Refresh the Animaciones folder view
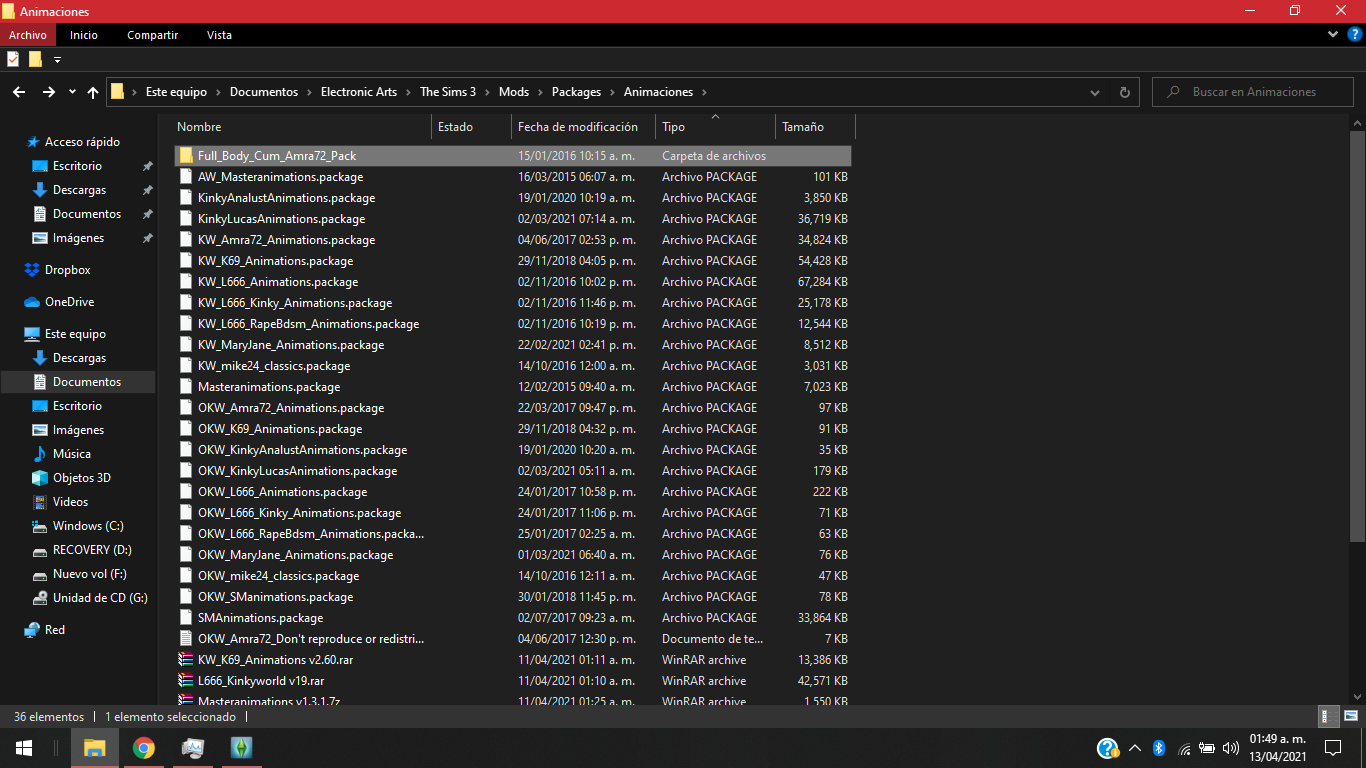The image size is (1366, 768). point(1124,92)
